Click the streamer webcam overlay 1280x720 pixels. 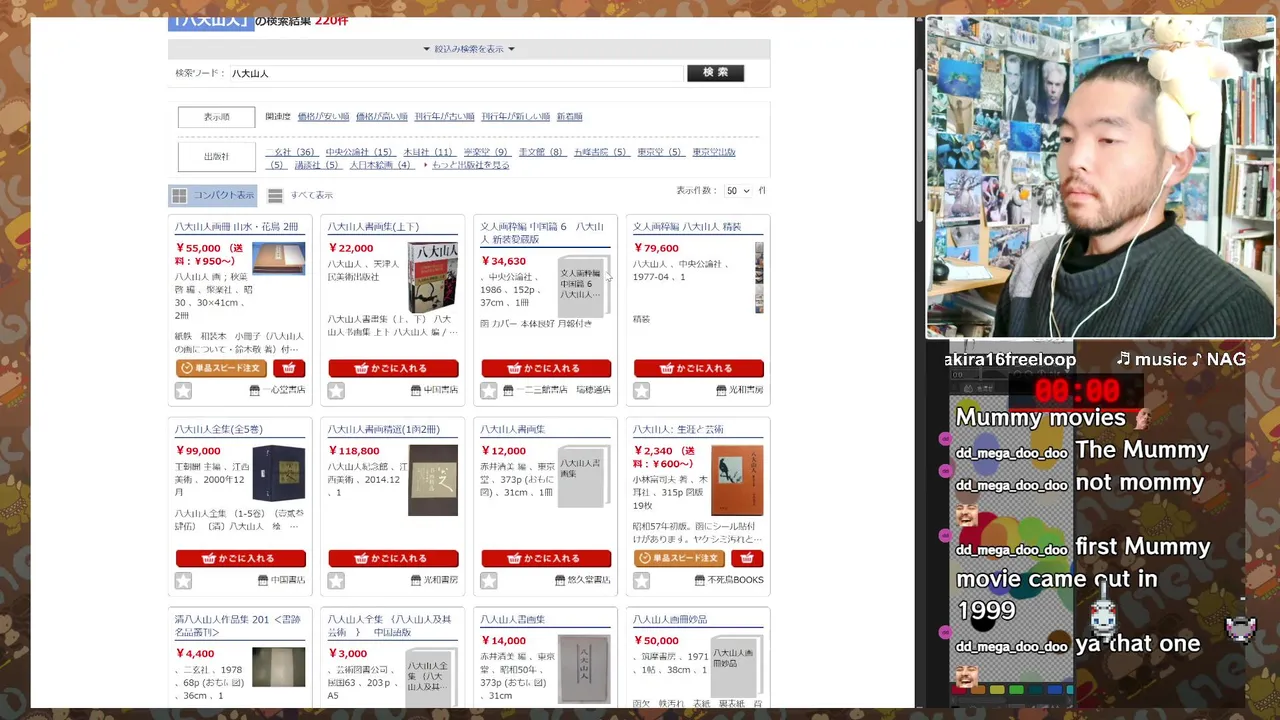click(1100, 178)
